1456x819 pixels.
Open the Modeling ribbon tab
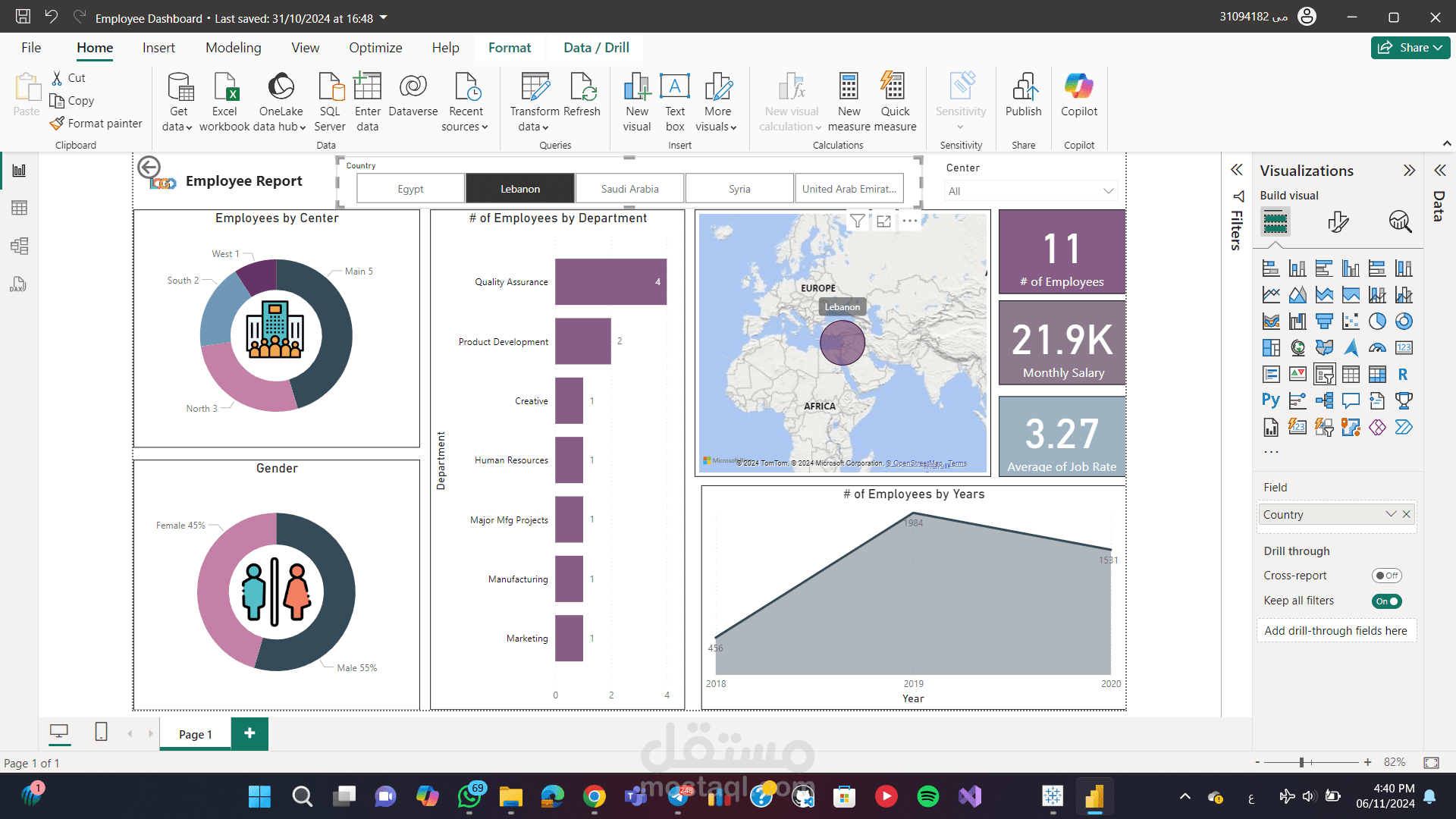[233, 48]
